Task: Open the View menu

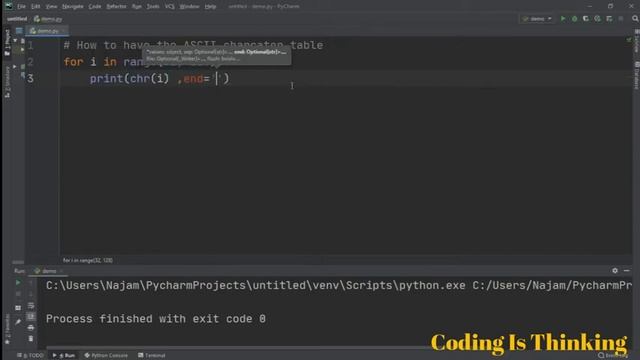Action: click(x=51, y=7)
